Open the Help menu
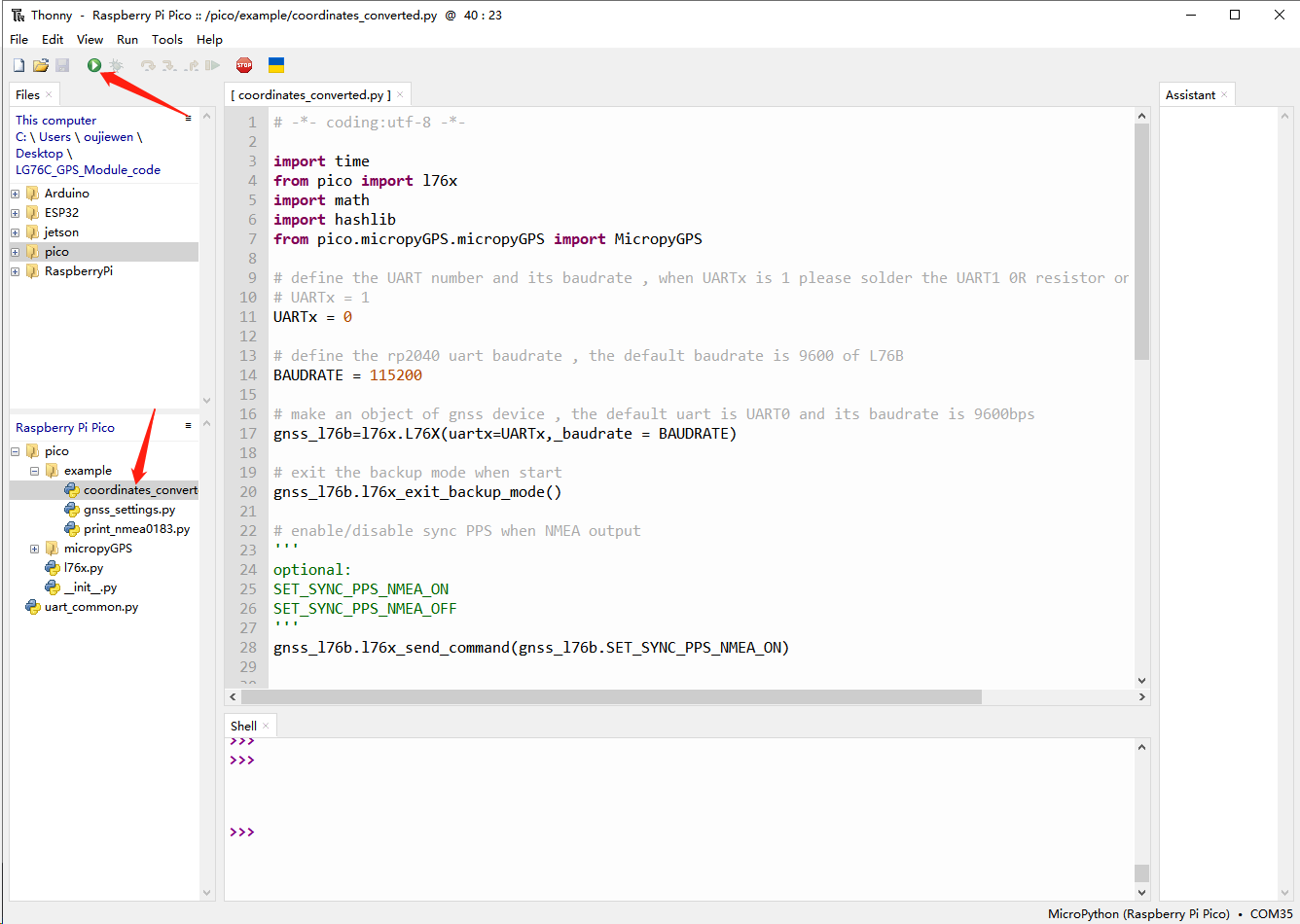The image size is (1300, 924). tap(209, 39)
